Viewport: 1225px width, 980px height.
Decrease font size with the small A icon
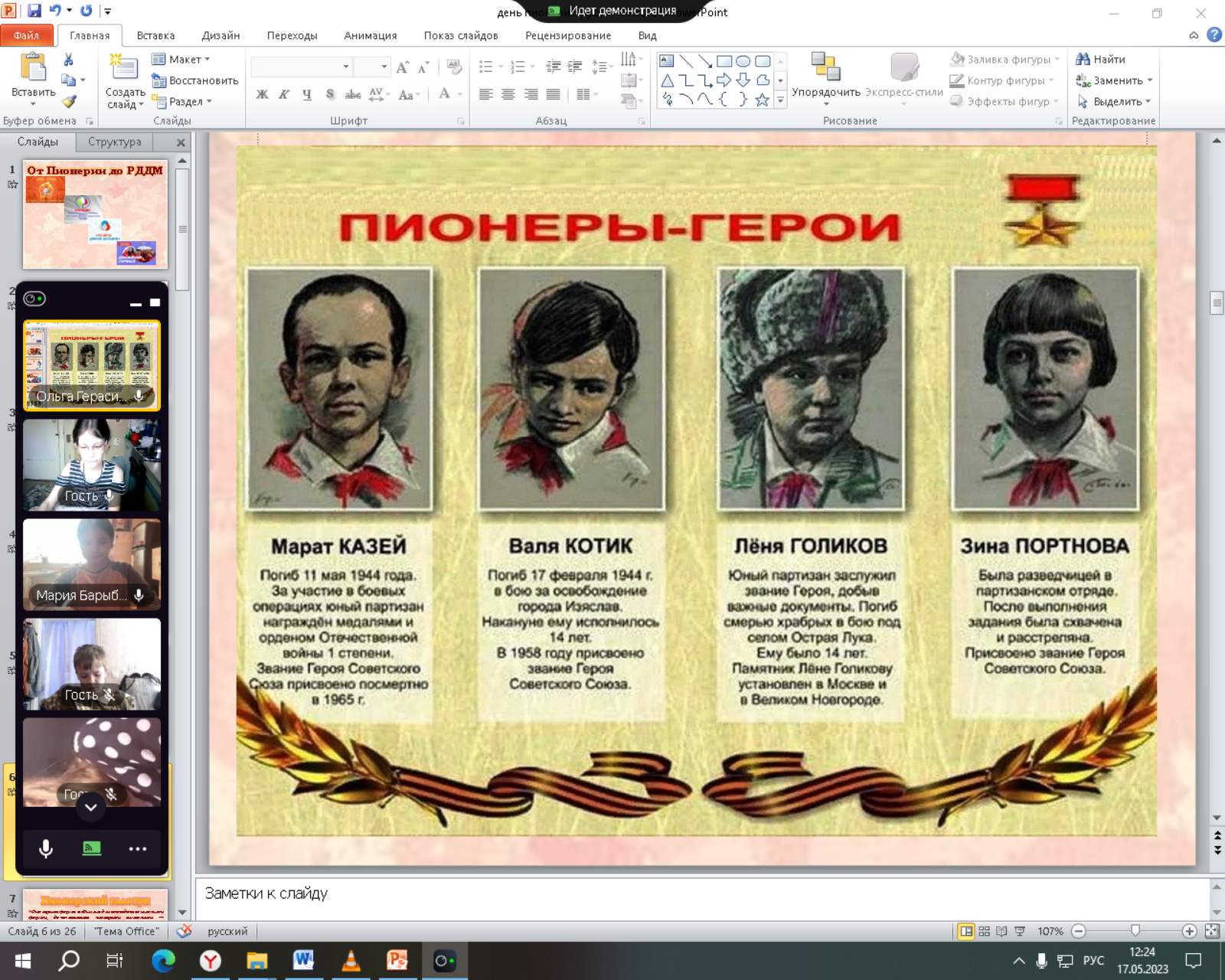[423, 67]
